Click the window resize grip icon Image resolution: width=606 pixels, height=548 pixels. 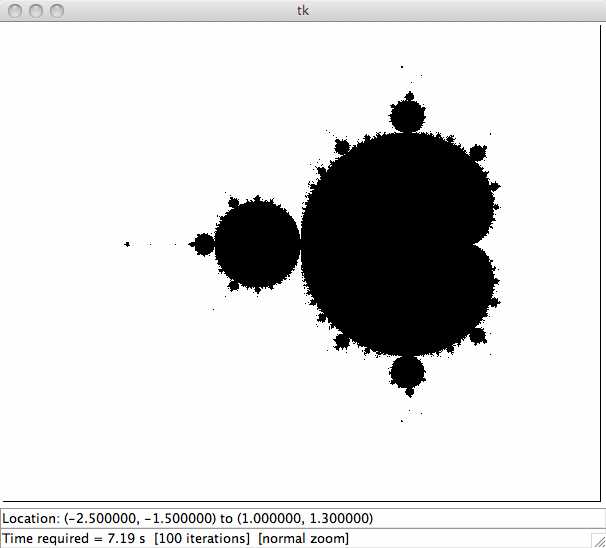[599, 541]
